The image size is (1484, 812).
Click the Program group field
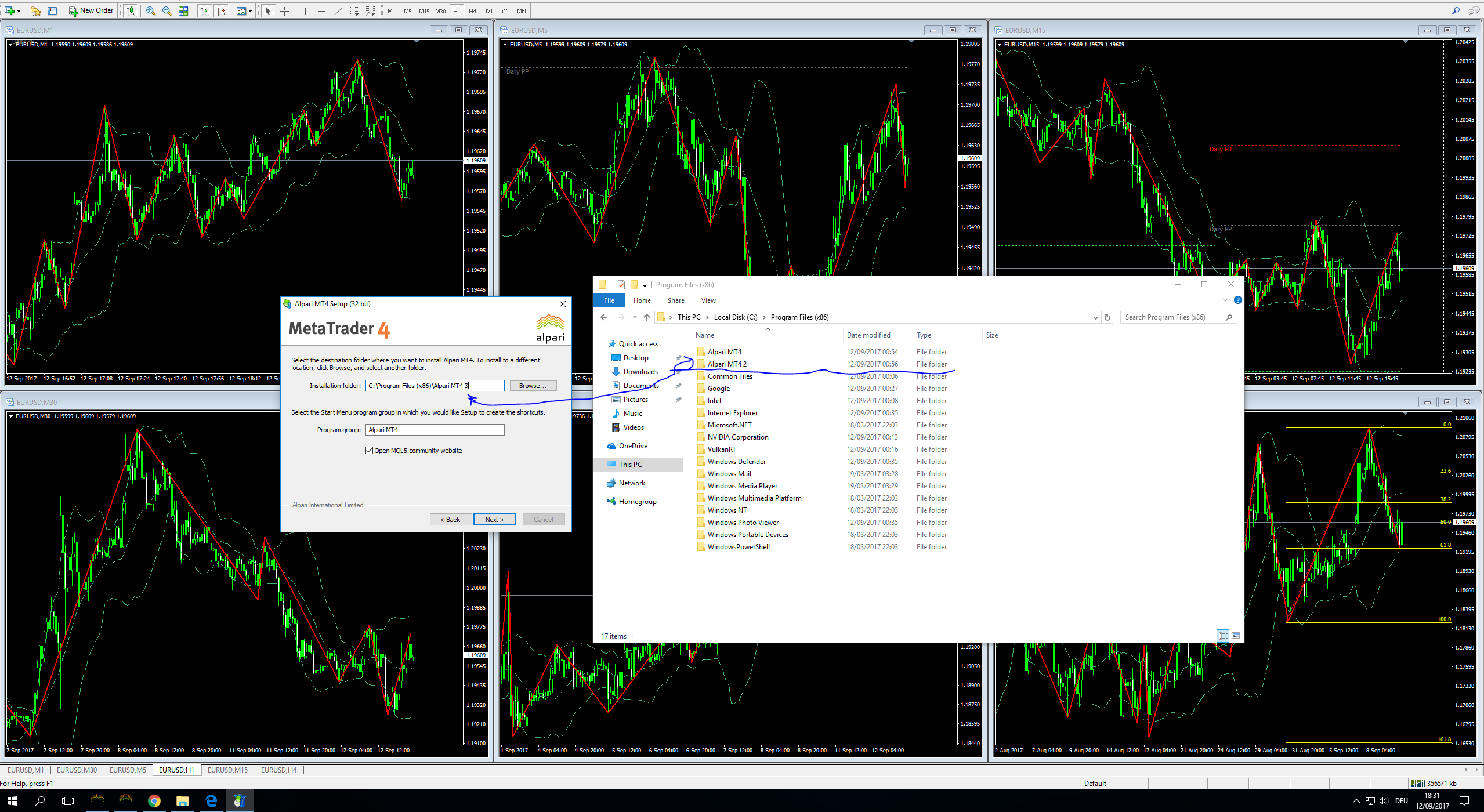click(435, 430)
